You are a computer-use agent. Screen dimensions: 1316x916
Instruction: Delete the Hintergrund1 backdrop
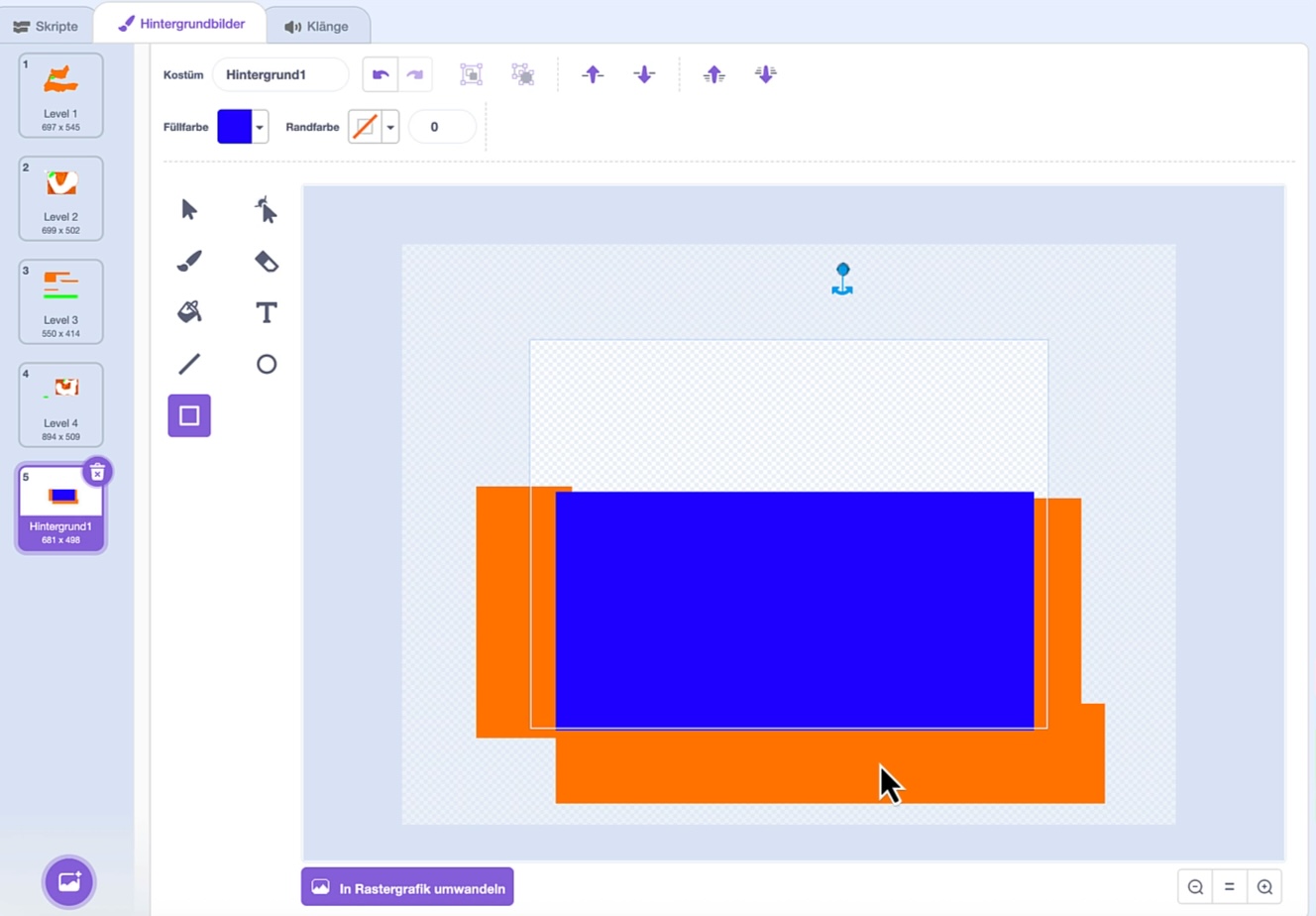pyautogui.click(x=97, y=473)
